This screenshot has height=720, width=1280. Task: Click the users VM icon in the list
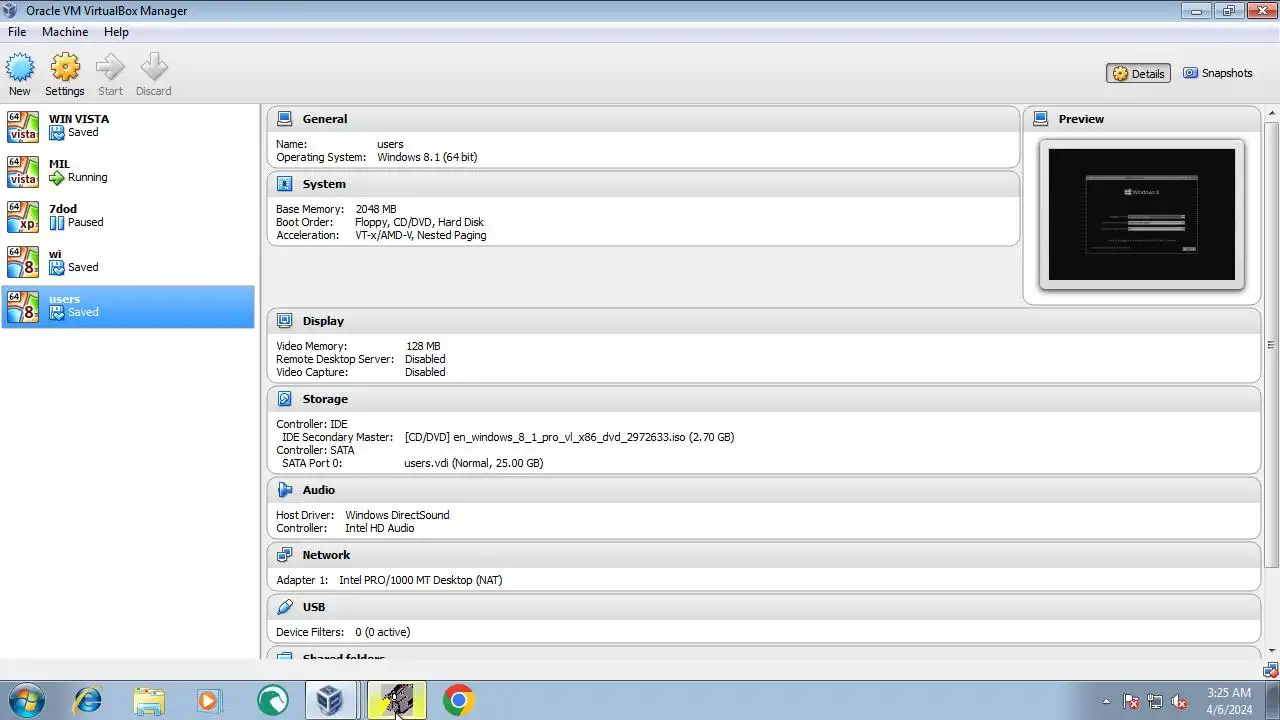click(x=22, y=306)
